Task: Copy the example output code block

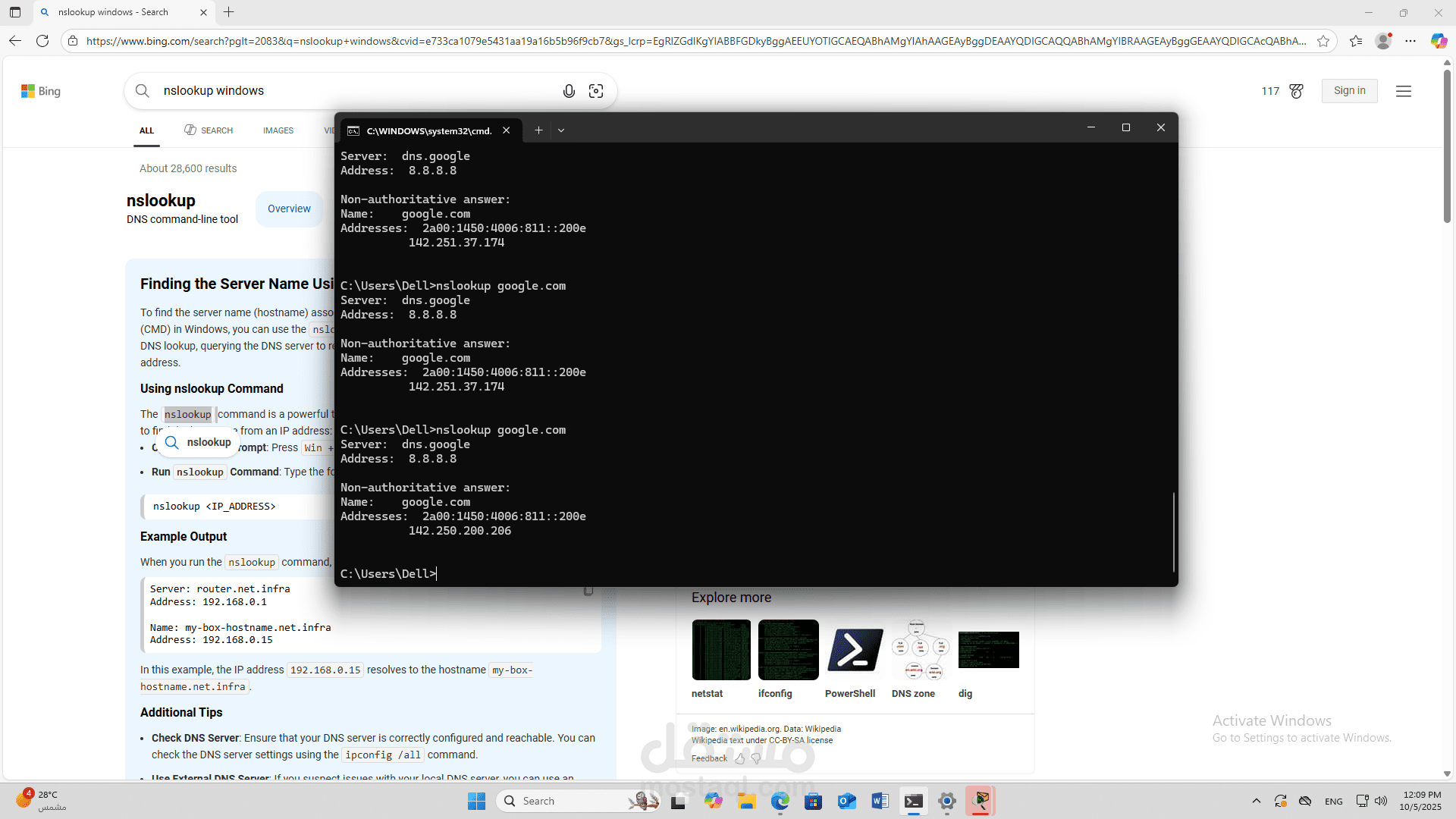Action: pos(588,591)
